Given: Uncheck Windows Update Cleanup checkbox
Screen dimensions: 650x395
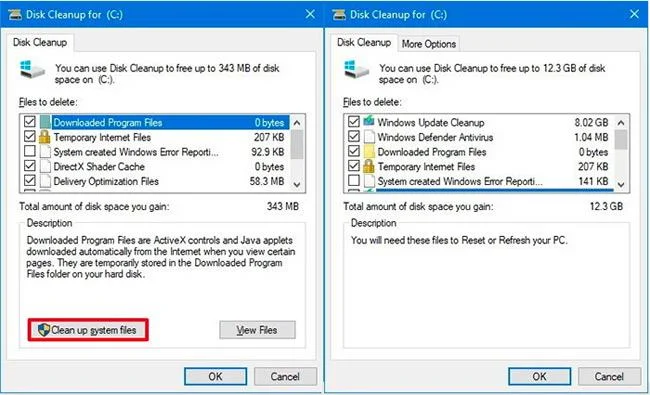Looking at the screenshot, I should (x=354, y=122).
